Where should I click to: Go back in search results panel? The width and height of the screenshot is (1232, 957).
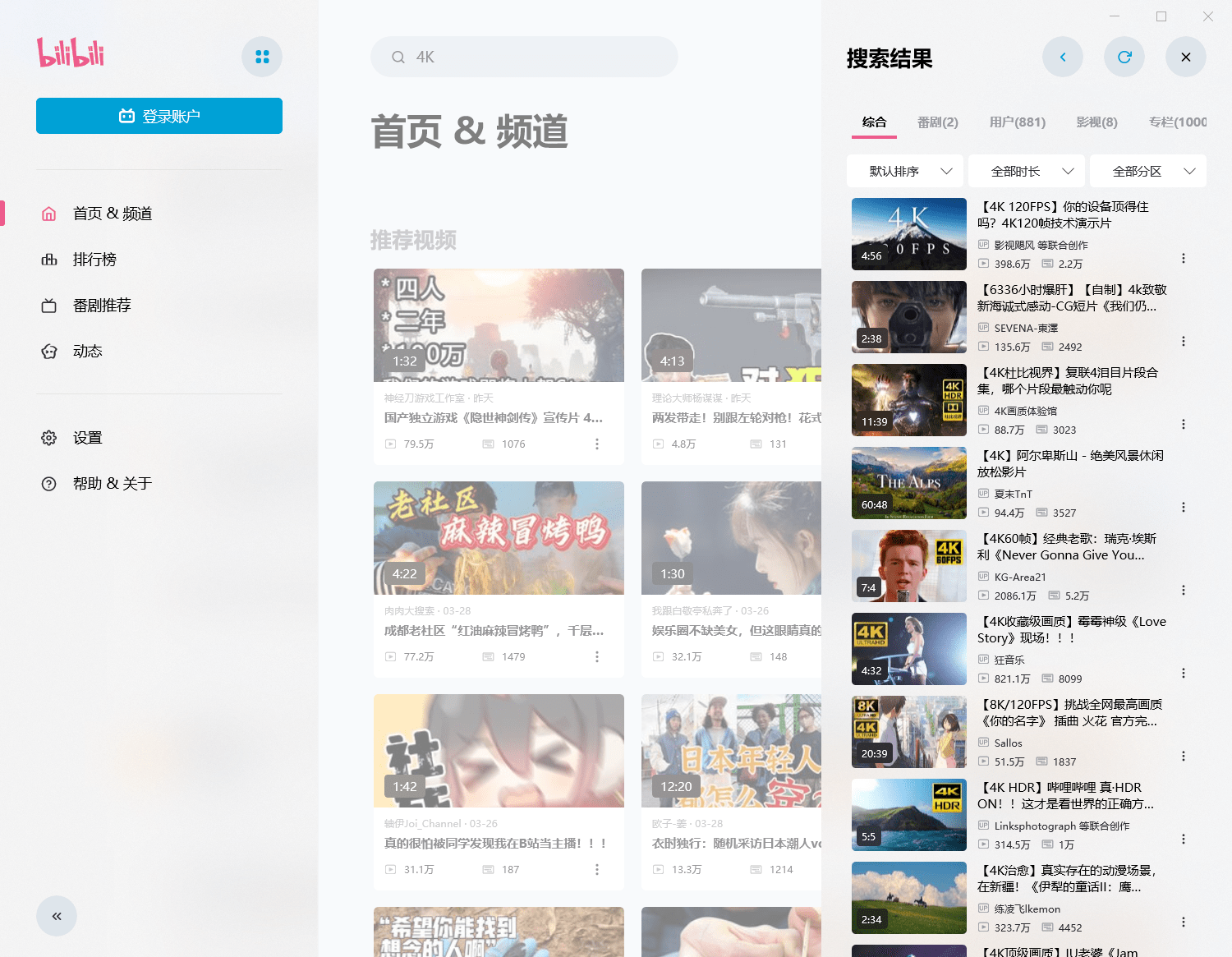[x=1063, y=57]
